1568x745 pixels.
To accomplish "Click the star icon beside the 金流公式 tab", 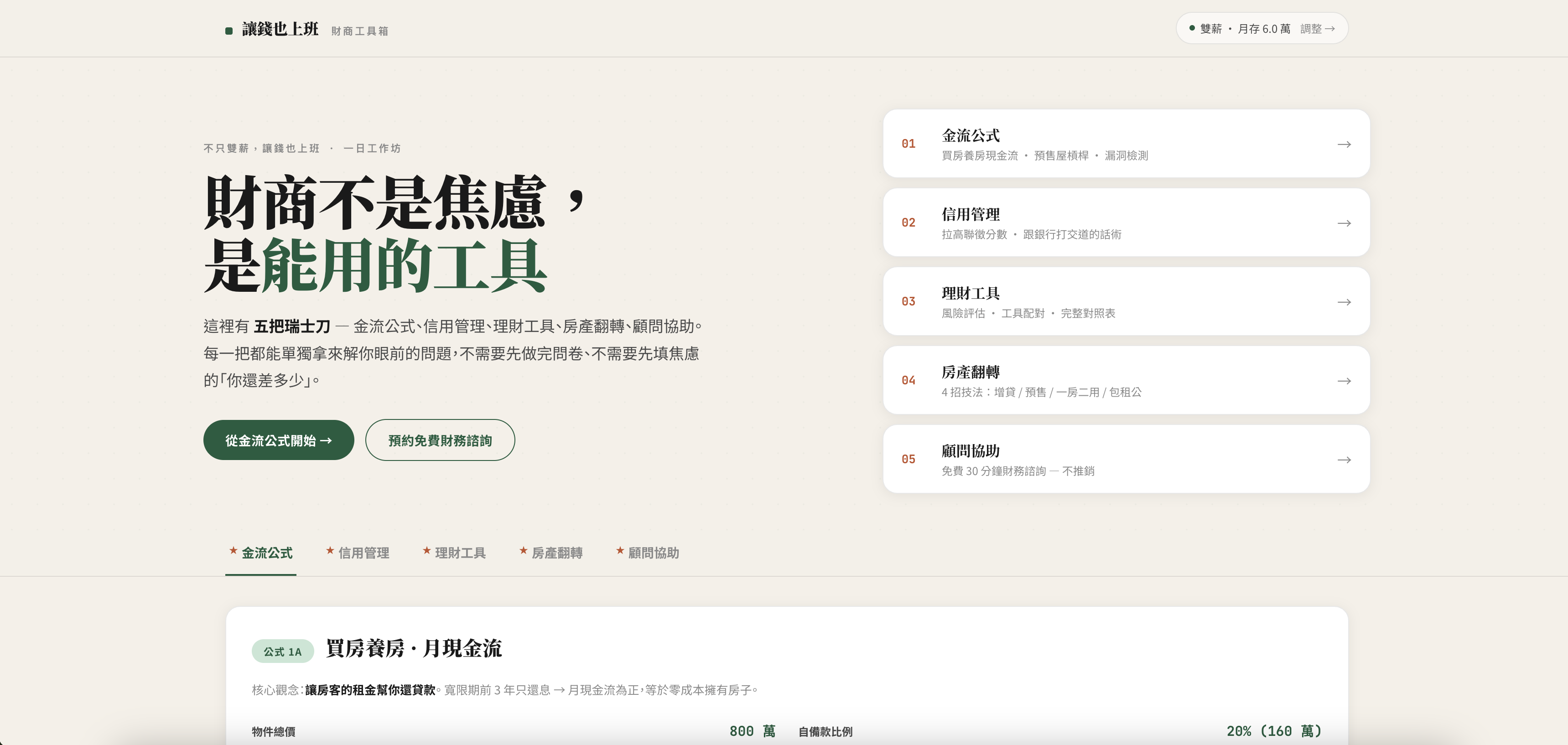I will click(x=233, y=550).
